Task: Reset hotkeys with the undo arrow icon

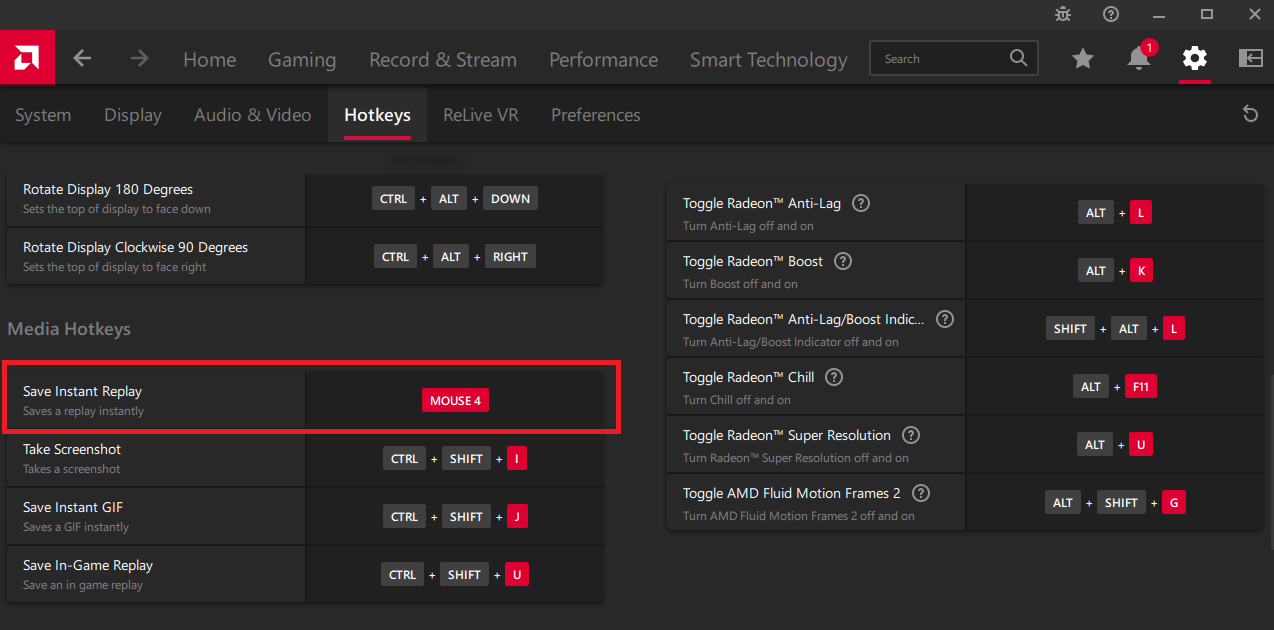Action: (1249, 114)
